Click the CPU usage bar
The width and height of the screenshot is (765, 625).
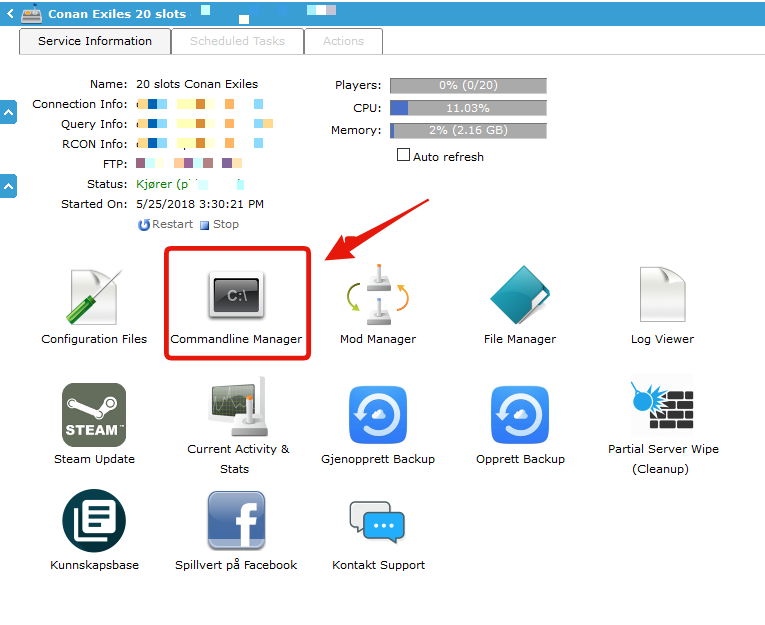[468, 108]
